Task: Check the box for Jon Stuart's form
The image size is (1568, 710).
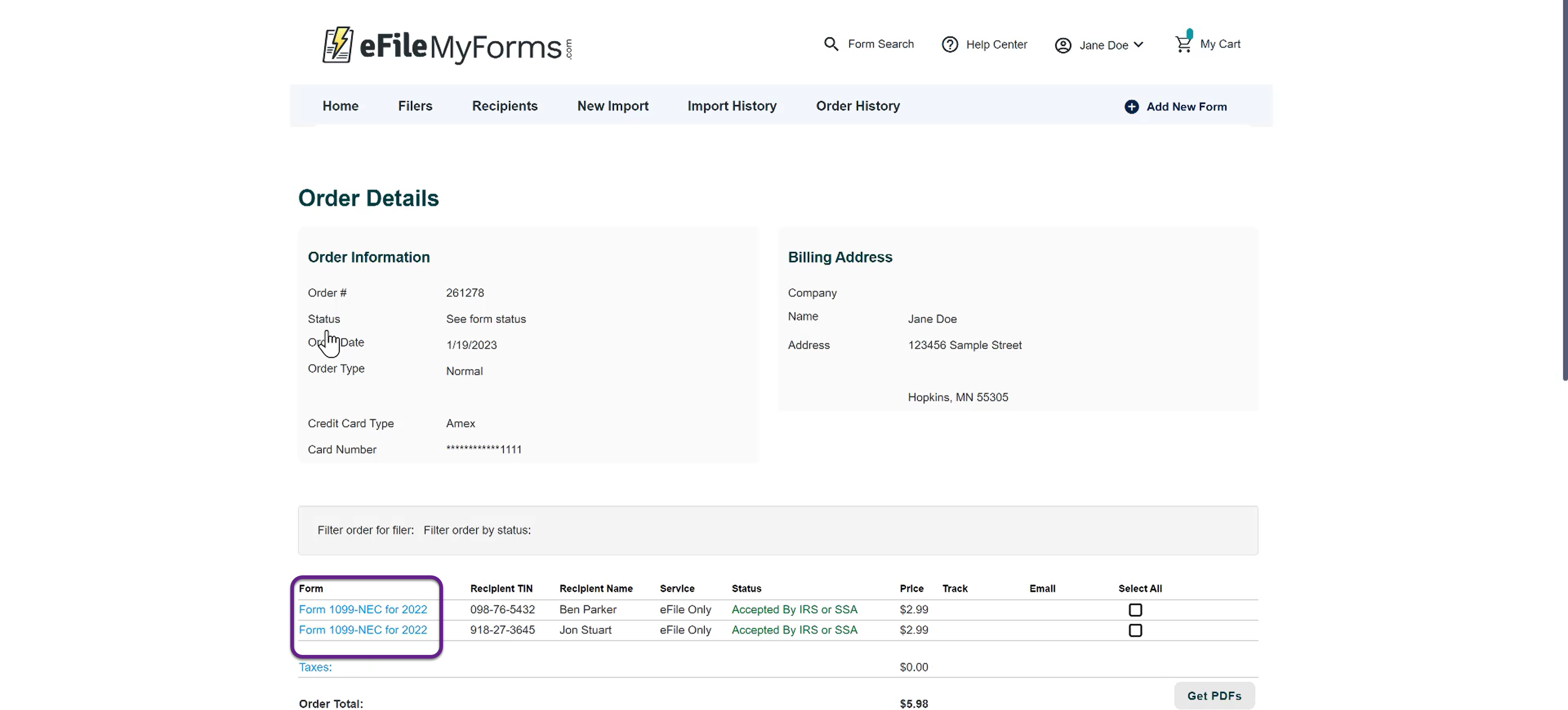Action: tap(1135, 630)
